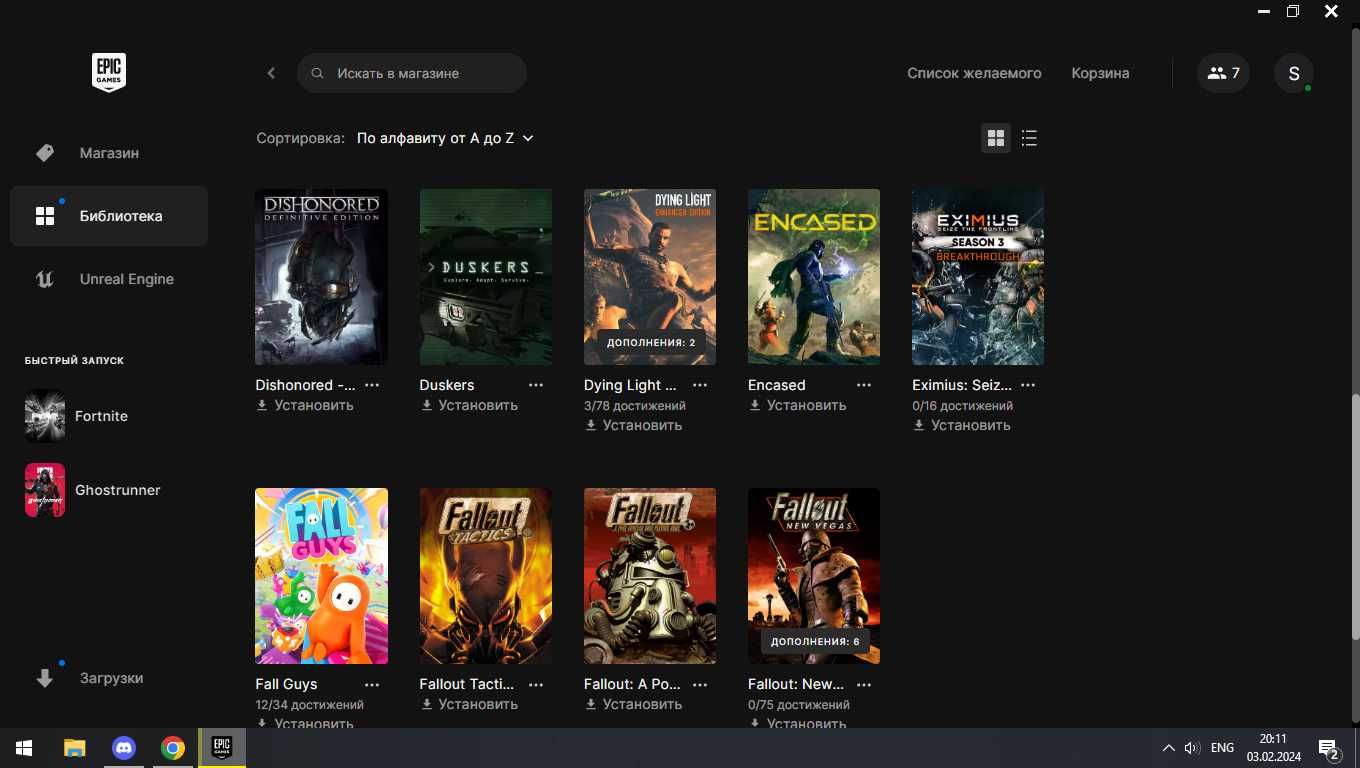Open Fallout Tactics game cover
The image size is (1360, 768).
[x=485, y=576]
